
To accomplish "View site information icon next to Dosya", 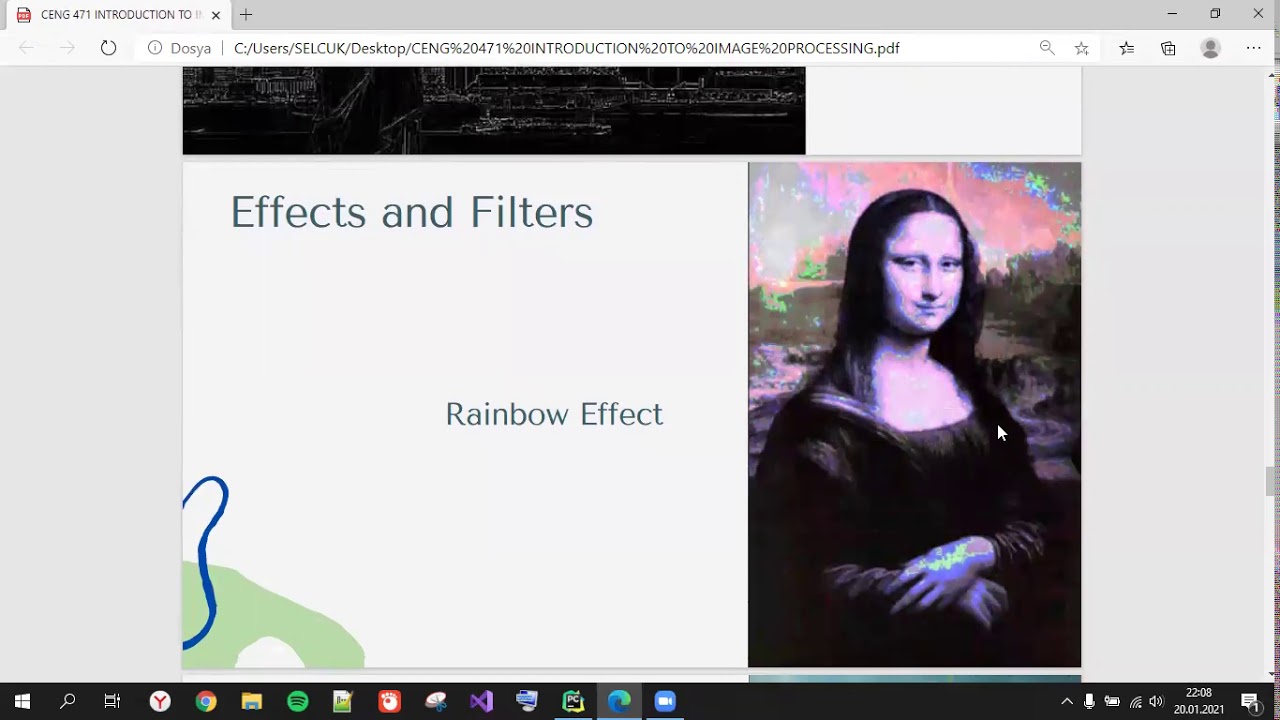I will [x=155, y=48].
